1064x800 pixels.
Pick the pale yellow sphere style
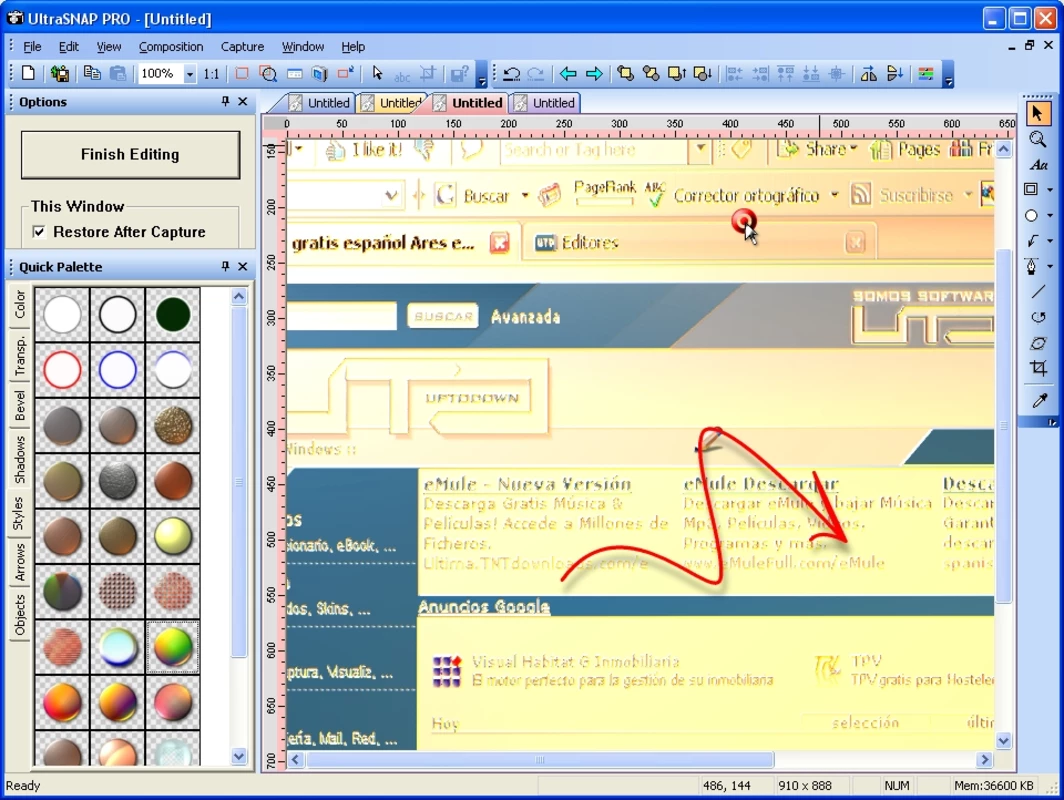point(172,536)
